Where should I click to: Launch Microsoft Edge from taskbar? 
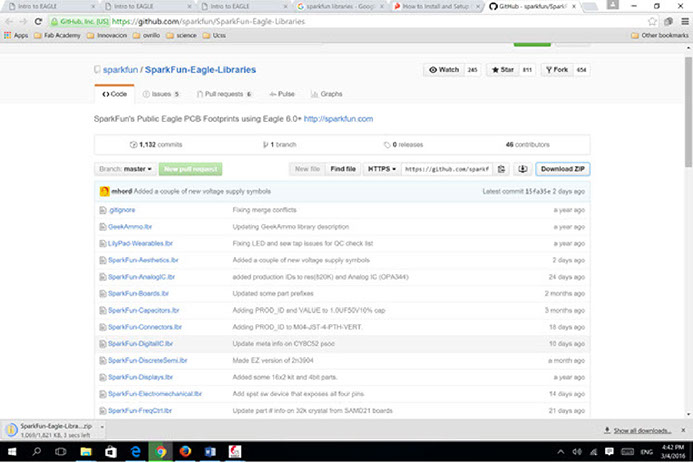(135, 452)
